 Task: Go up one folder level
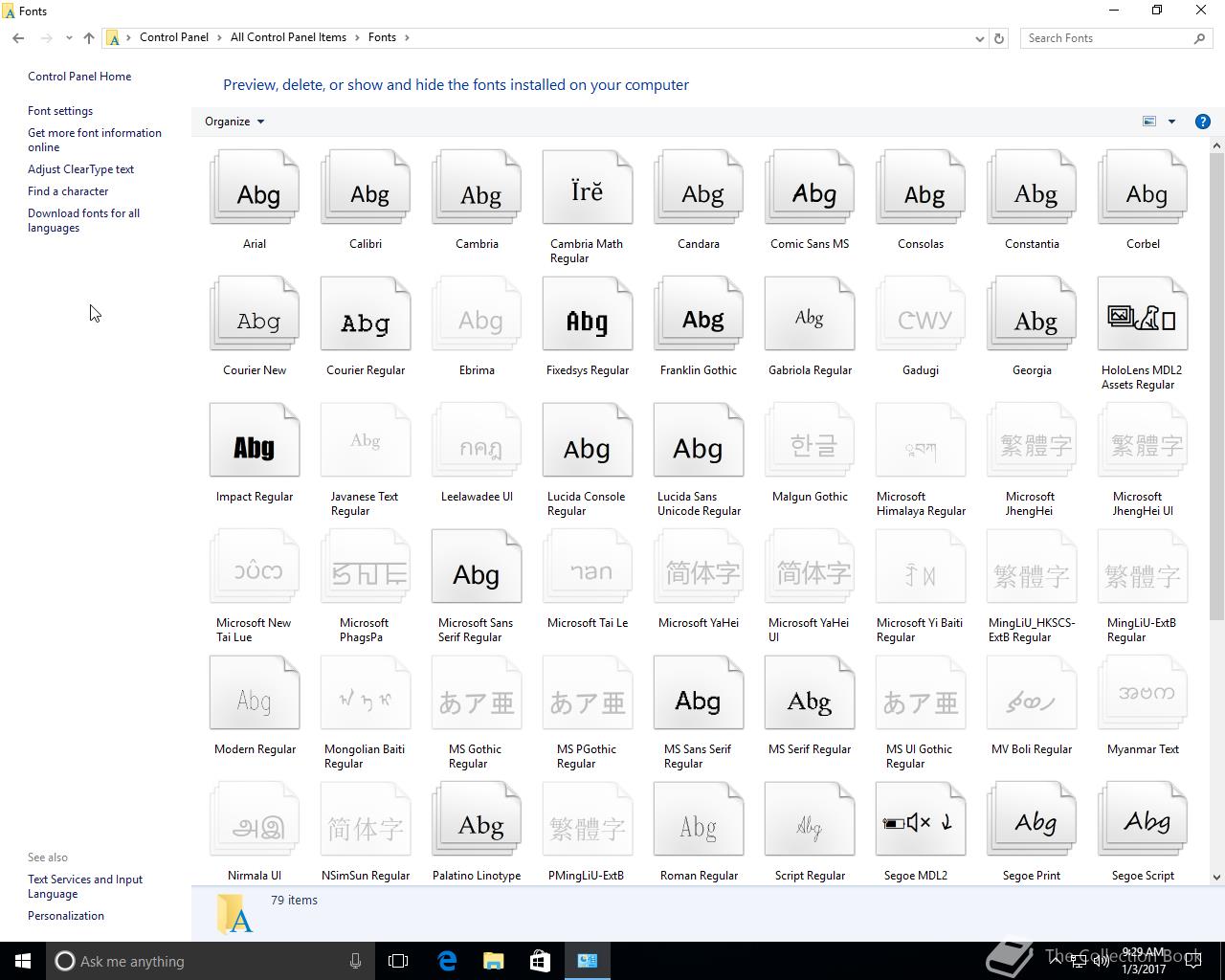(89, 38)
